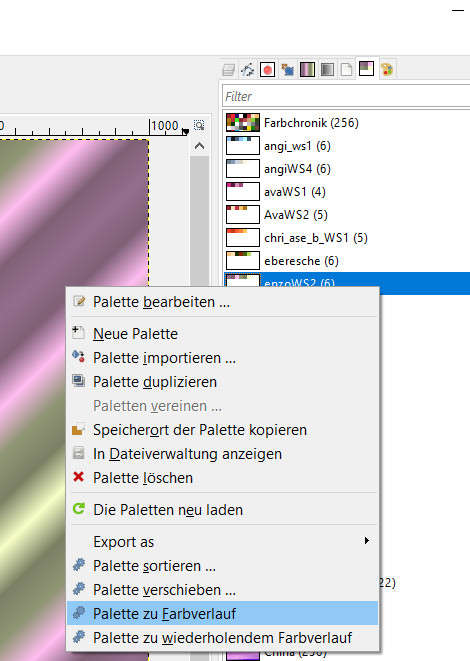Open the Document templates tab icon
470x661 pixels.
pos(346,69)
